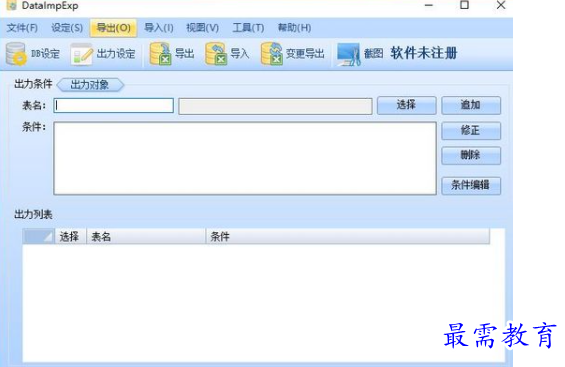Switch to the 出力对象 tab
Screen dimensions: 565x367
(x=90, y=85)
